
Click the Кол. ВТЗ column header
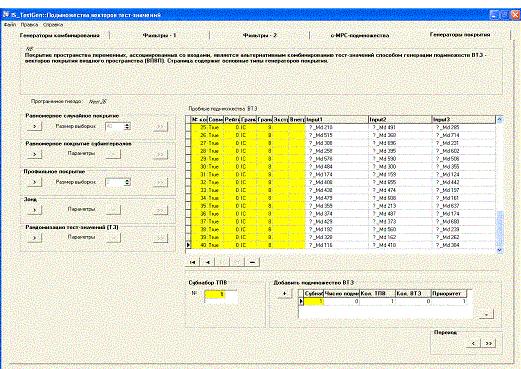tap(413, 293)
